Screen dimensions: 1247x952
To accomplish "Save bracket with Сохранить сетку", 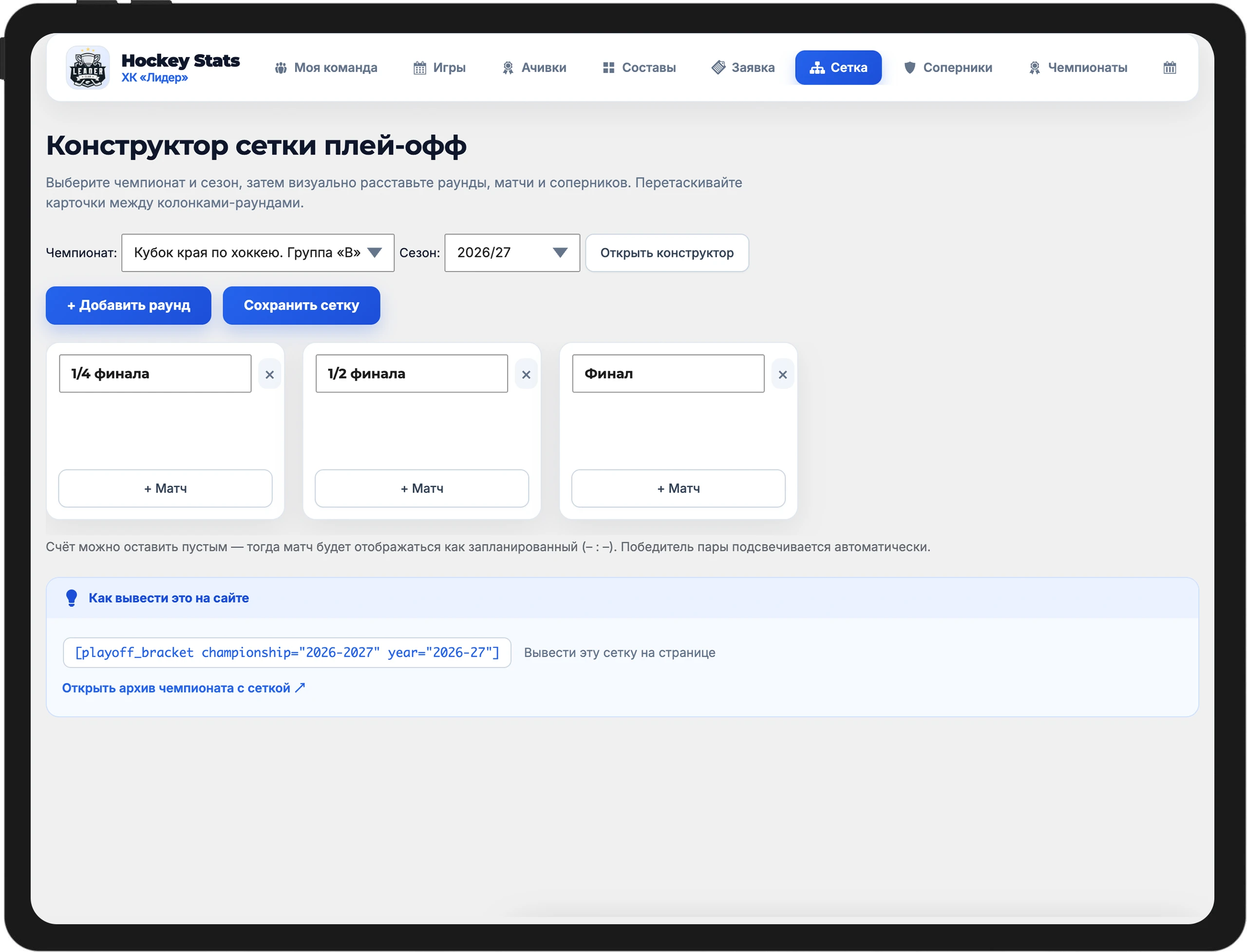I will [x=302, y=305].
